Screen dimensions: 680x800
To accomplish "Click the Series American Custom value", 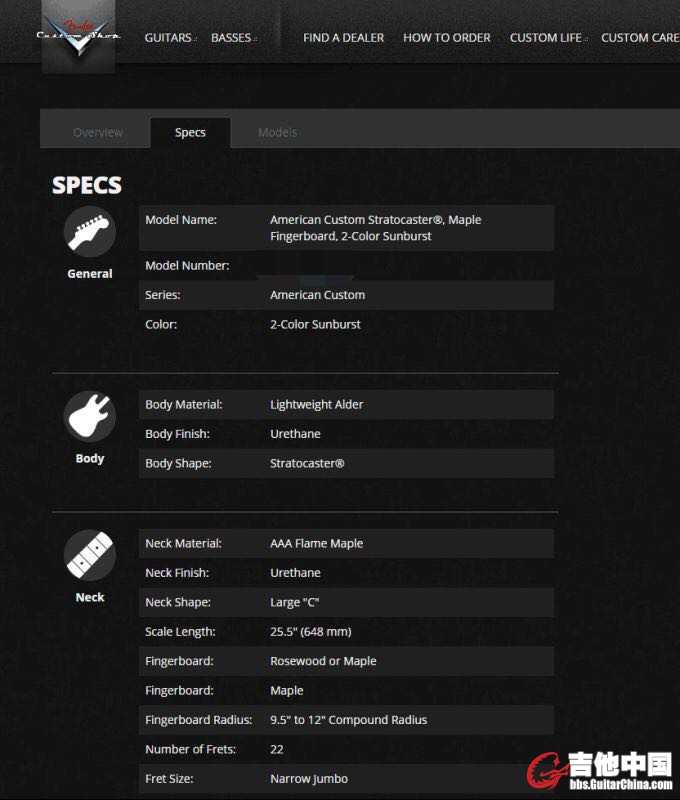I will [317, 295].
